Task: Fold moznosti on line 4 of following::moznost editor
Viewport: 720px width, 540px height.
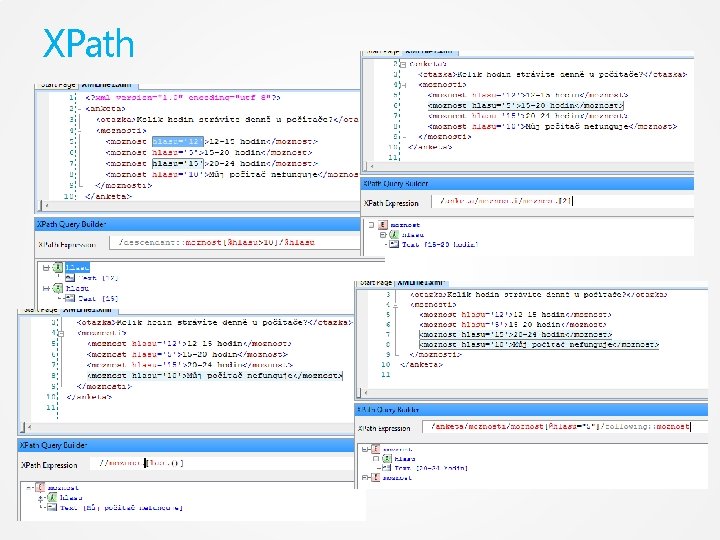Action: pos(395,305)
